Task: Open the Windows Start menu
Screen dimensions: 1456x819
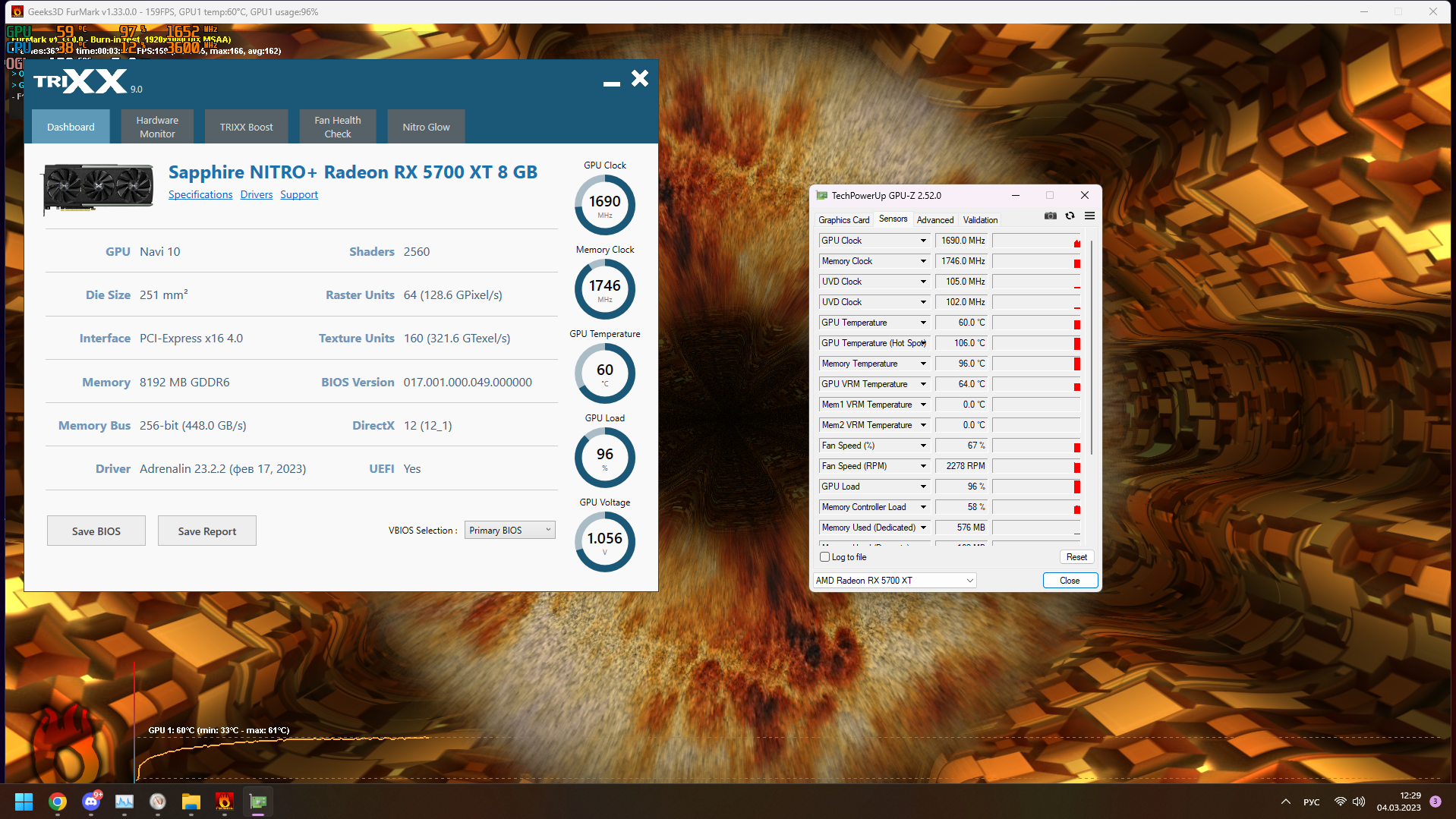Action: 24,802
